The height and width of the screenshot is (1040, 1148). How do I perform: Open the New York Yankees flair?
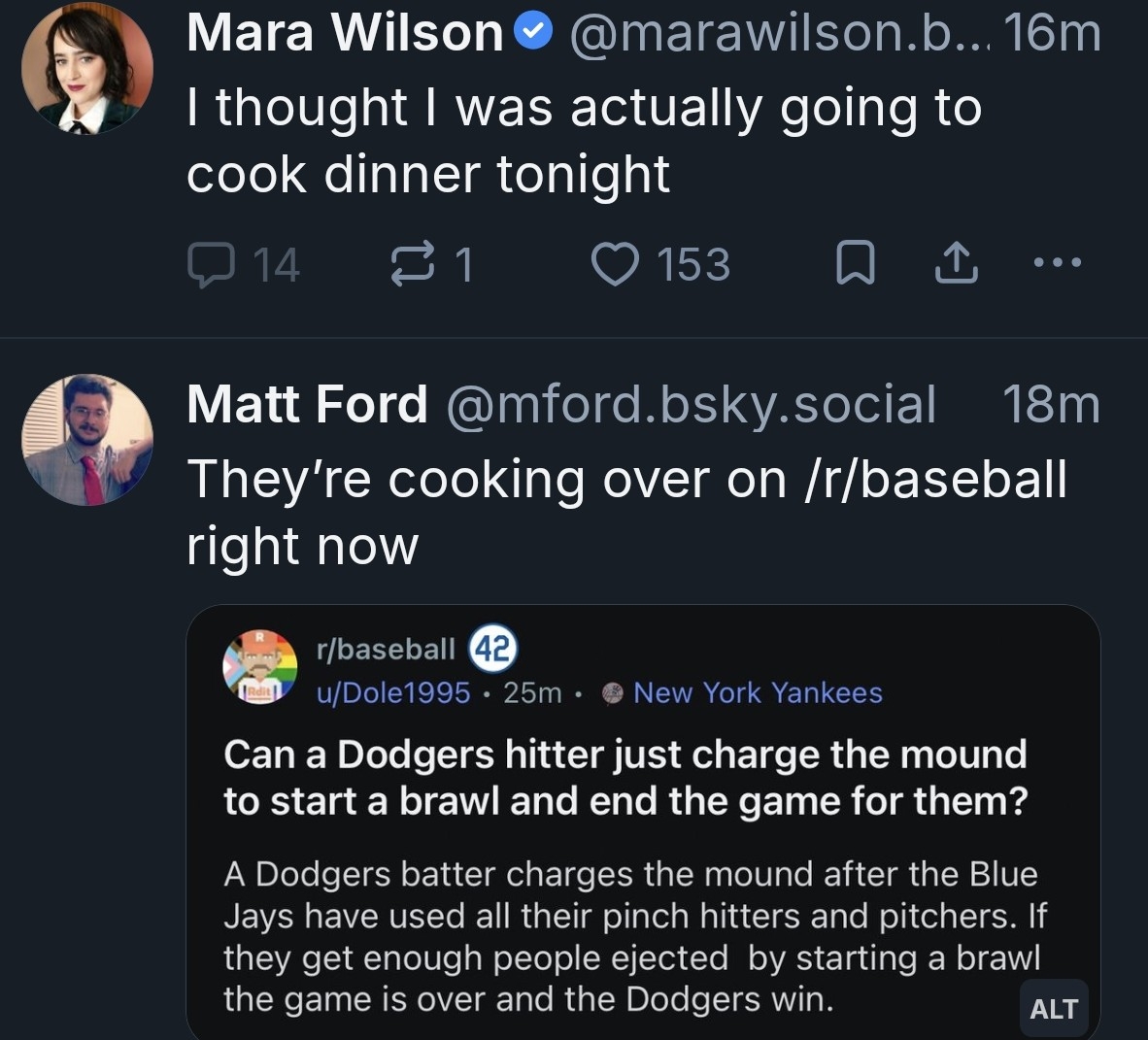click(757, 692)
